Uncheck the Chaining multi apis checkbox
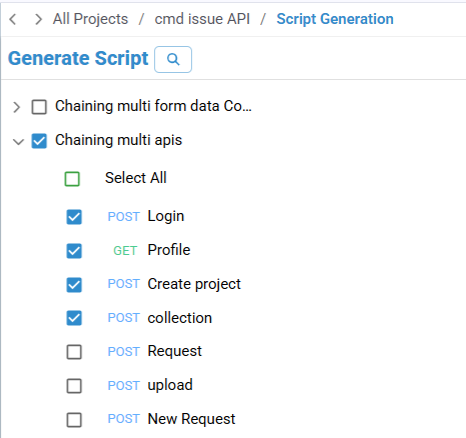The image size is (466, 438). 39,141
